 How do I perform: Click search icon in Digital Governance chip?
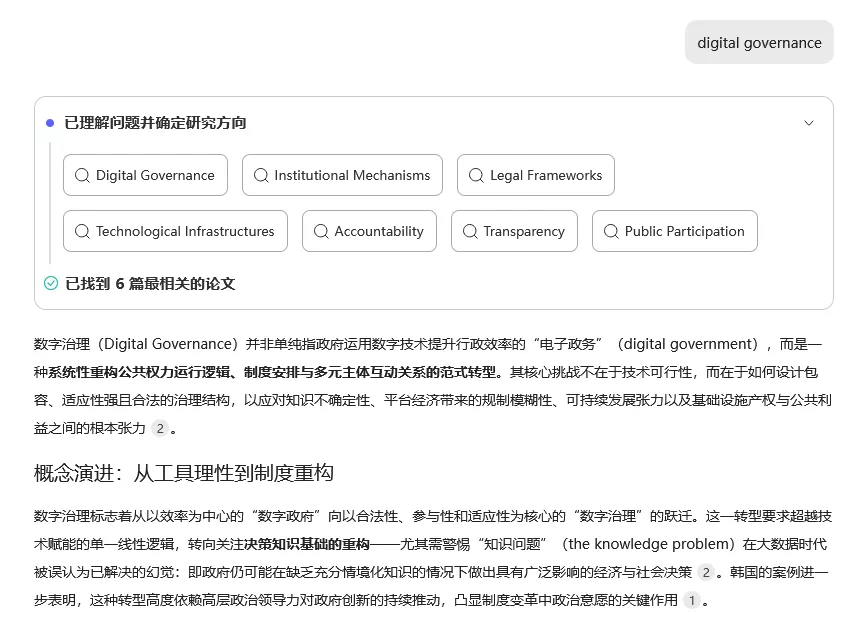tap(83, 175)
